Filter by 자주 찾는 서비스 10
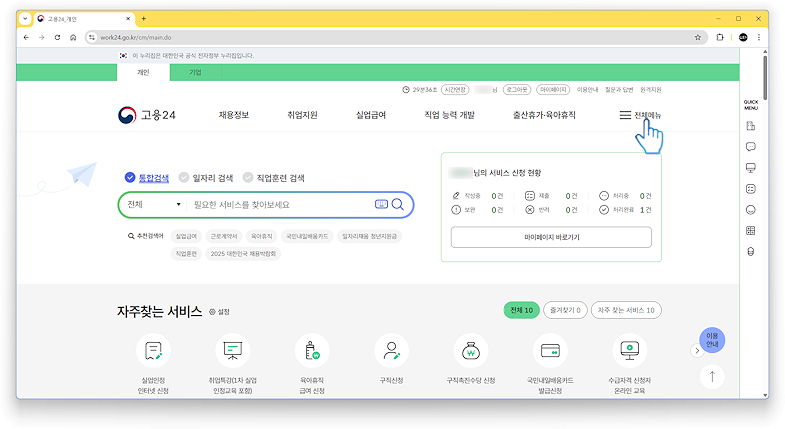Viewport: 785px width, 429px height. tap(626, 310)
